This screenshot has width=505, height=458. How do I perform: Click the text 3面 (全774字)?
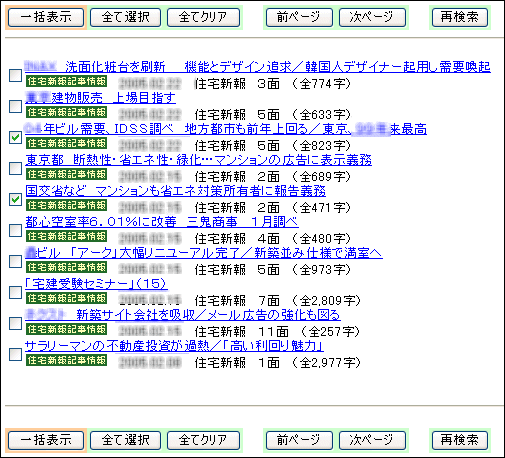304,84
